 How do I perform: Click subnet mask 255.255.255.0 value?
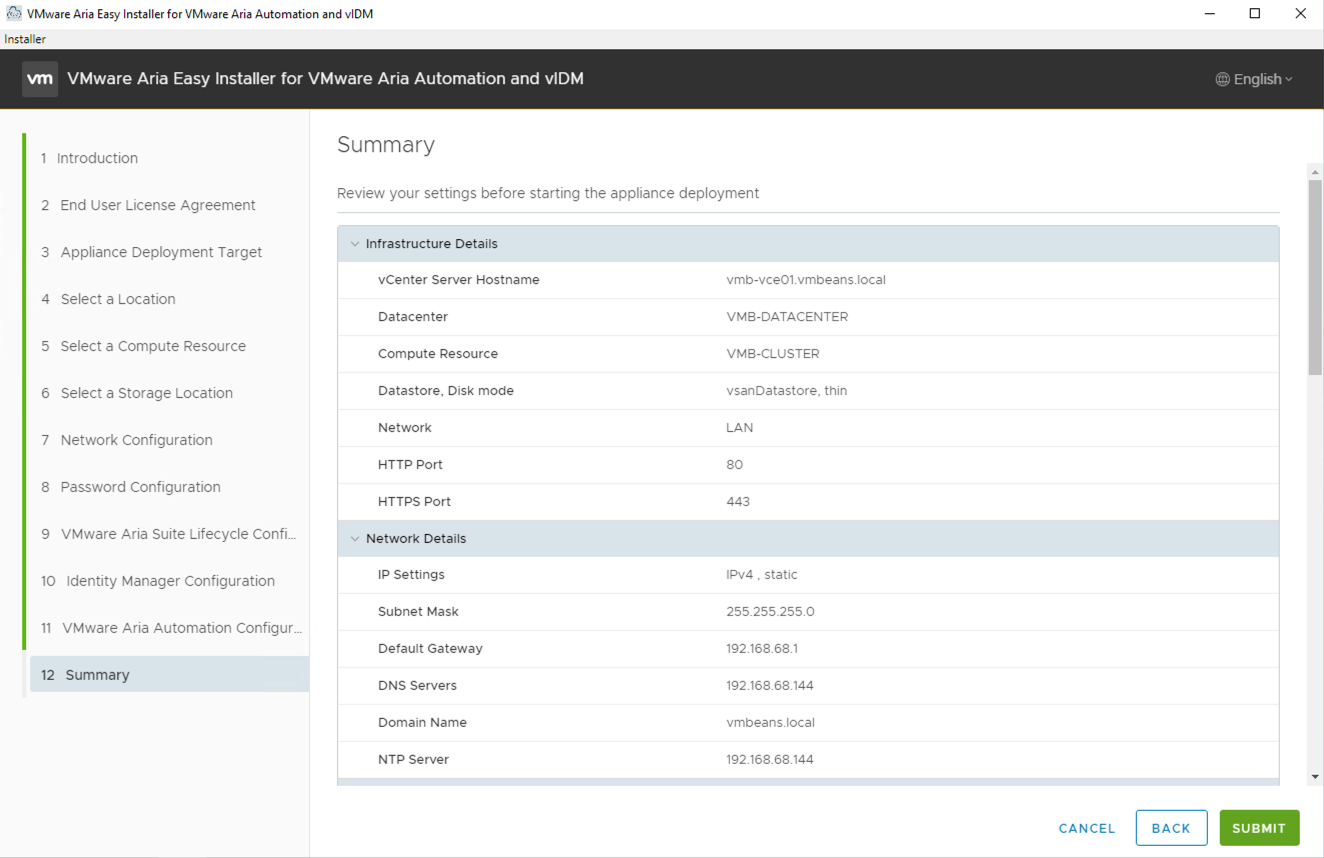[x=770, y=612]
